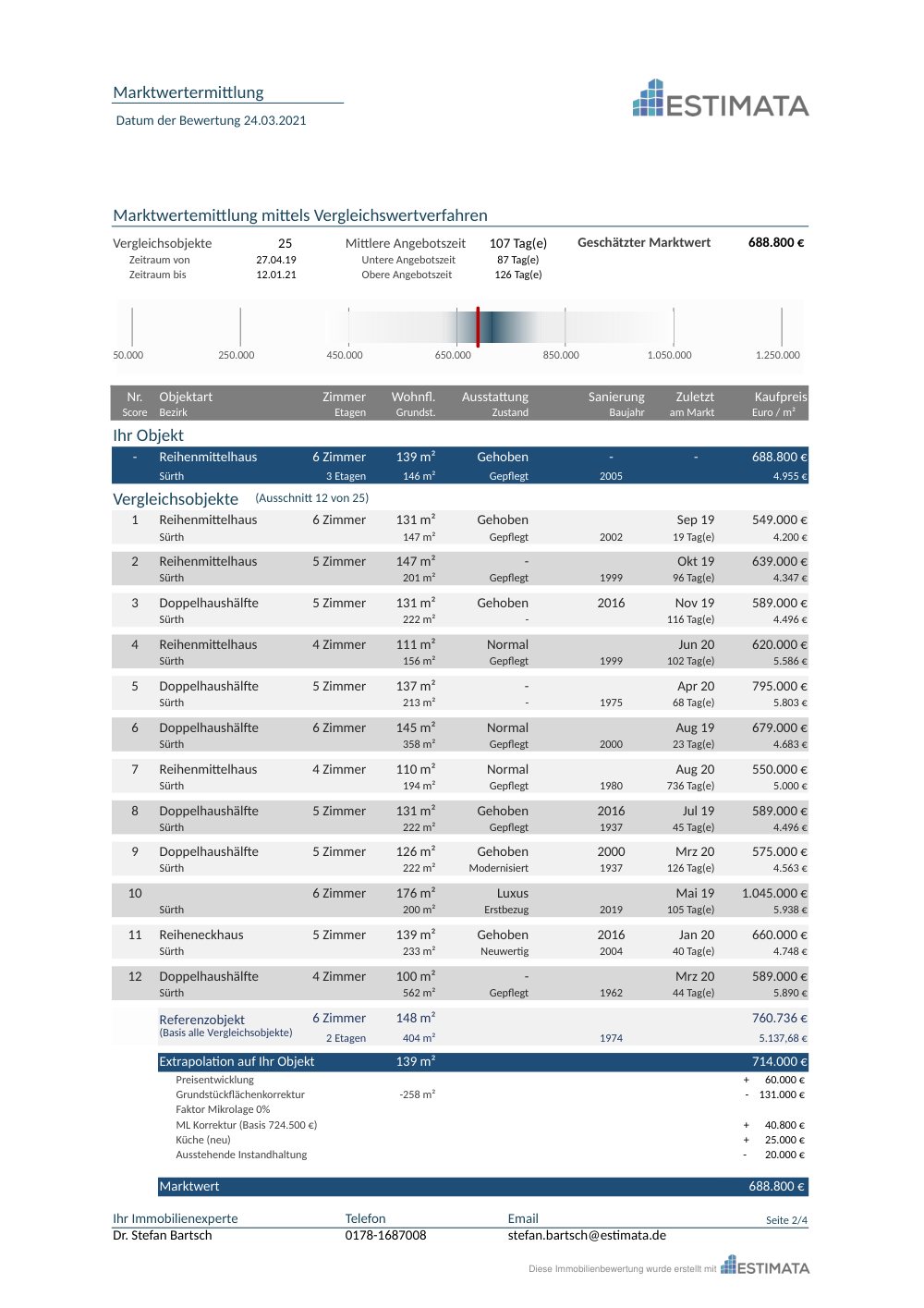Select "(Ausschnitt 12 von 25)" note
Viewport: 924px width, 1308px height.
(x=312, y=498)
